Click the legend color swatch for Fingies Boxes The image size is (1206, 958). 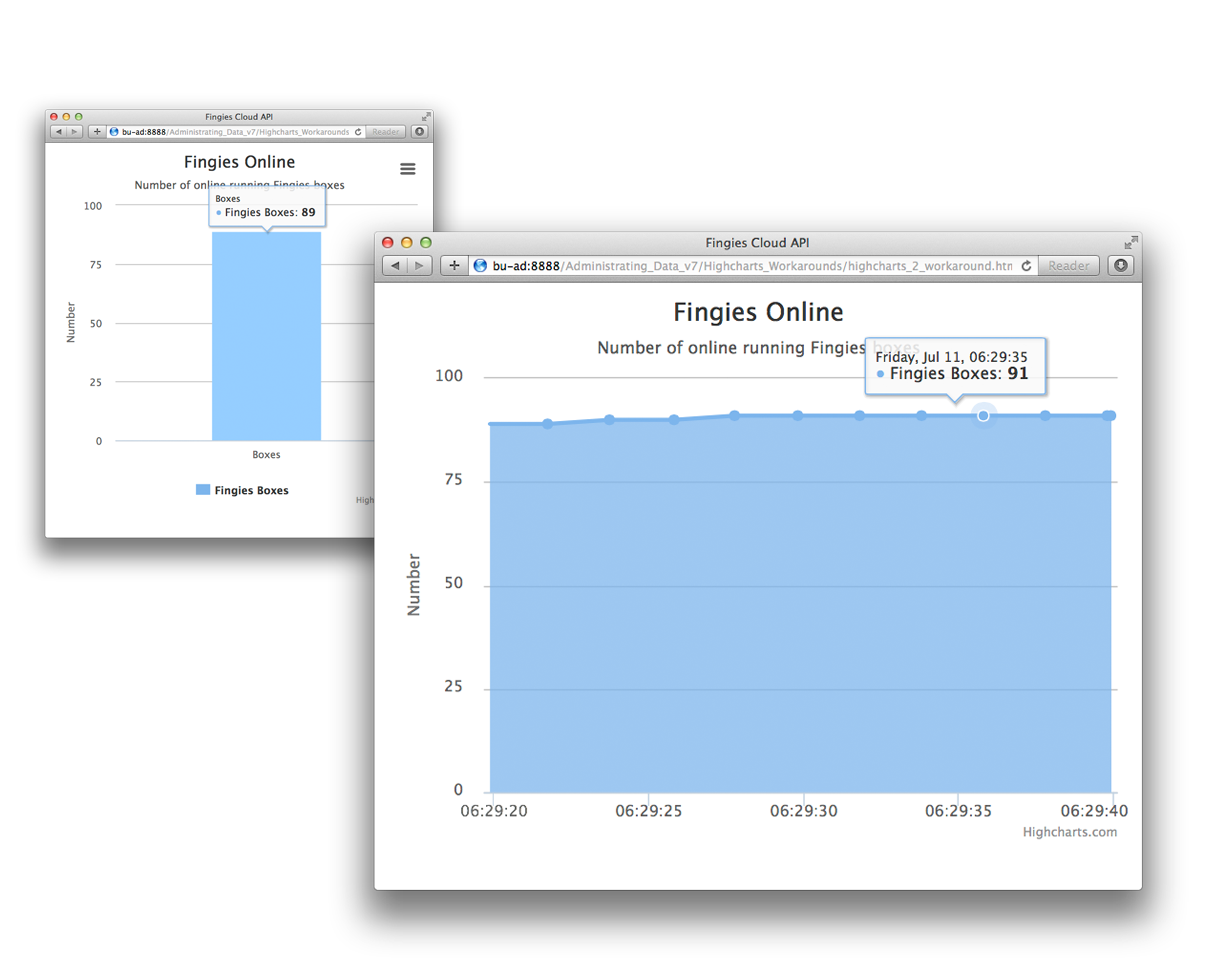tap(203, 490)
